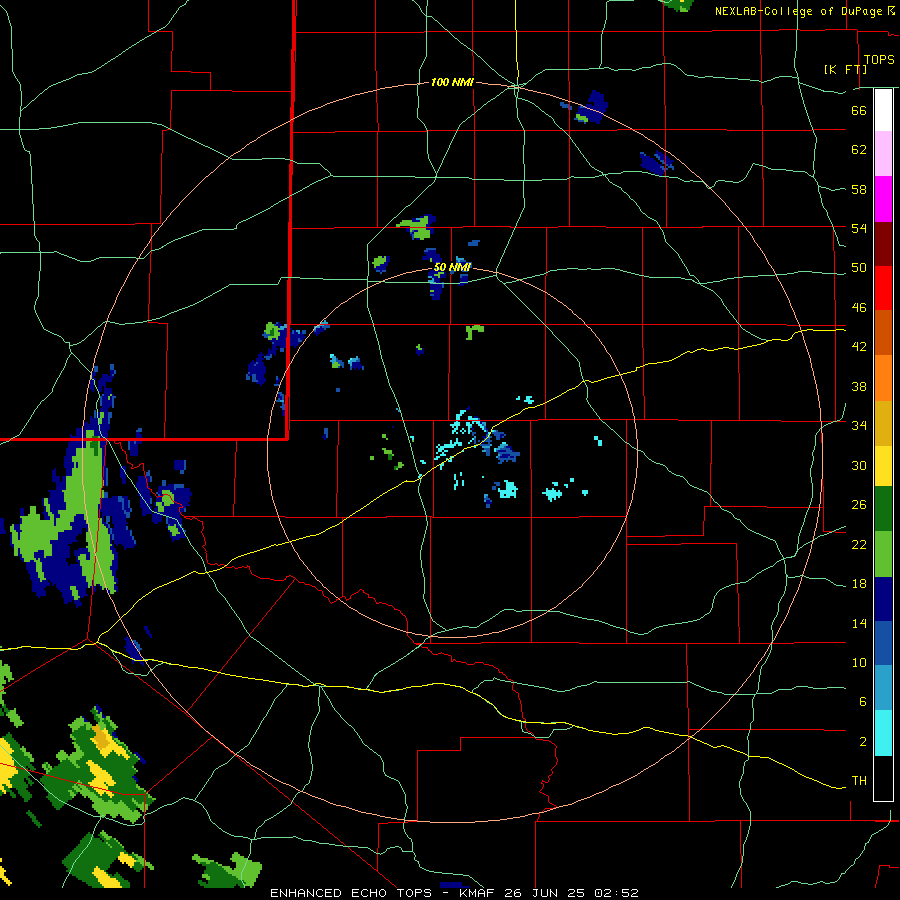The image size is (900, 900).
Task: Select the magenta legend color block
Action: point(883,199)
